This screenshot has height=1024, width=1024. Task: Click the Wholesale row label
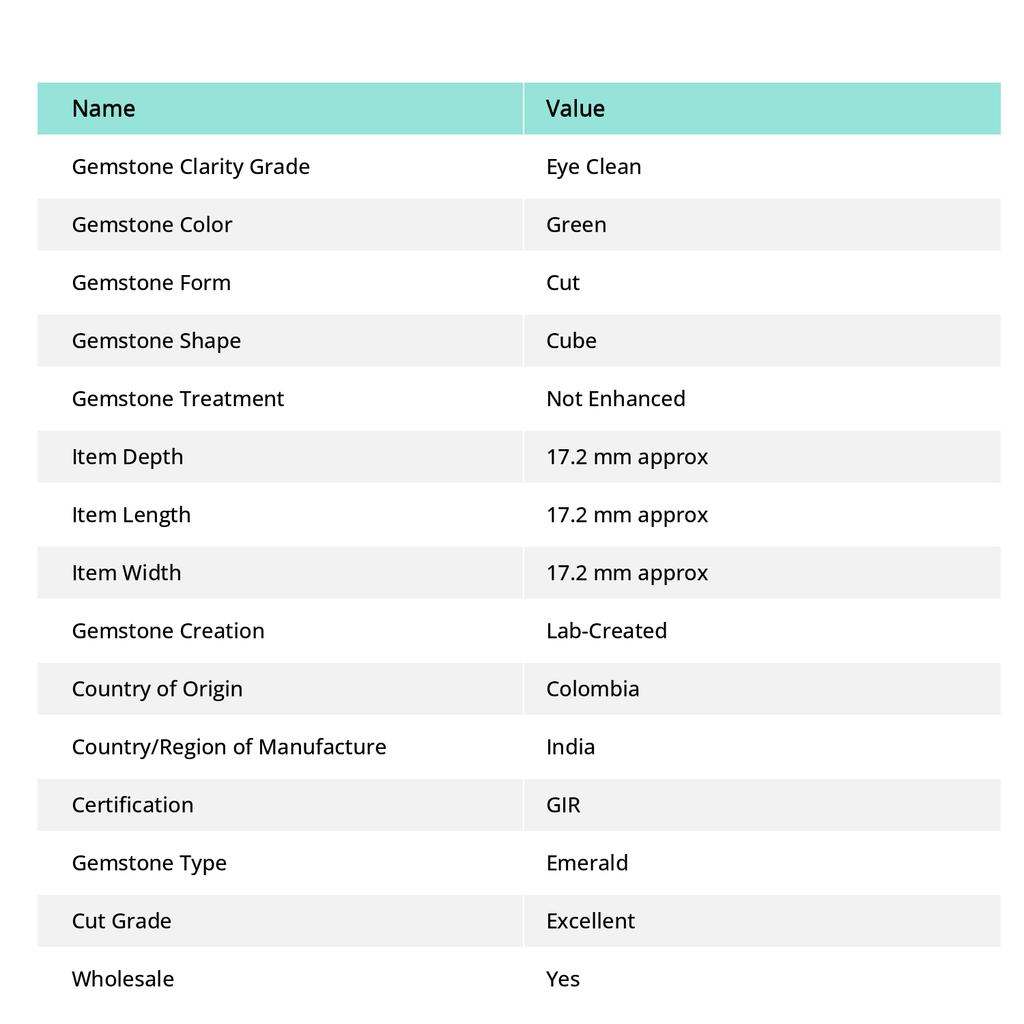click(x=122, y=978)
